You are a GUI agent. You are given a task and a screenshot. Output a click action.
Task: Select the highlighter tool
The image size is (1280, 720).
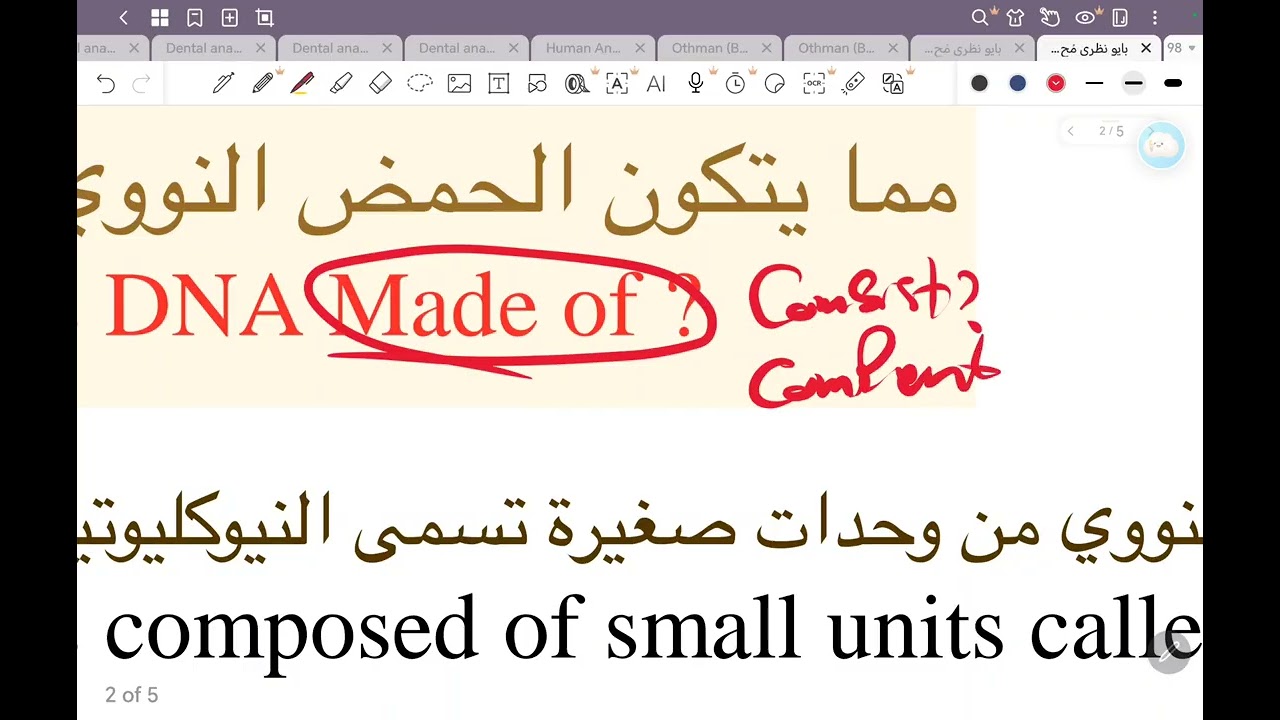tap(341, 84)
